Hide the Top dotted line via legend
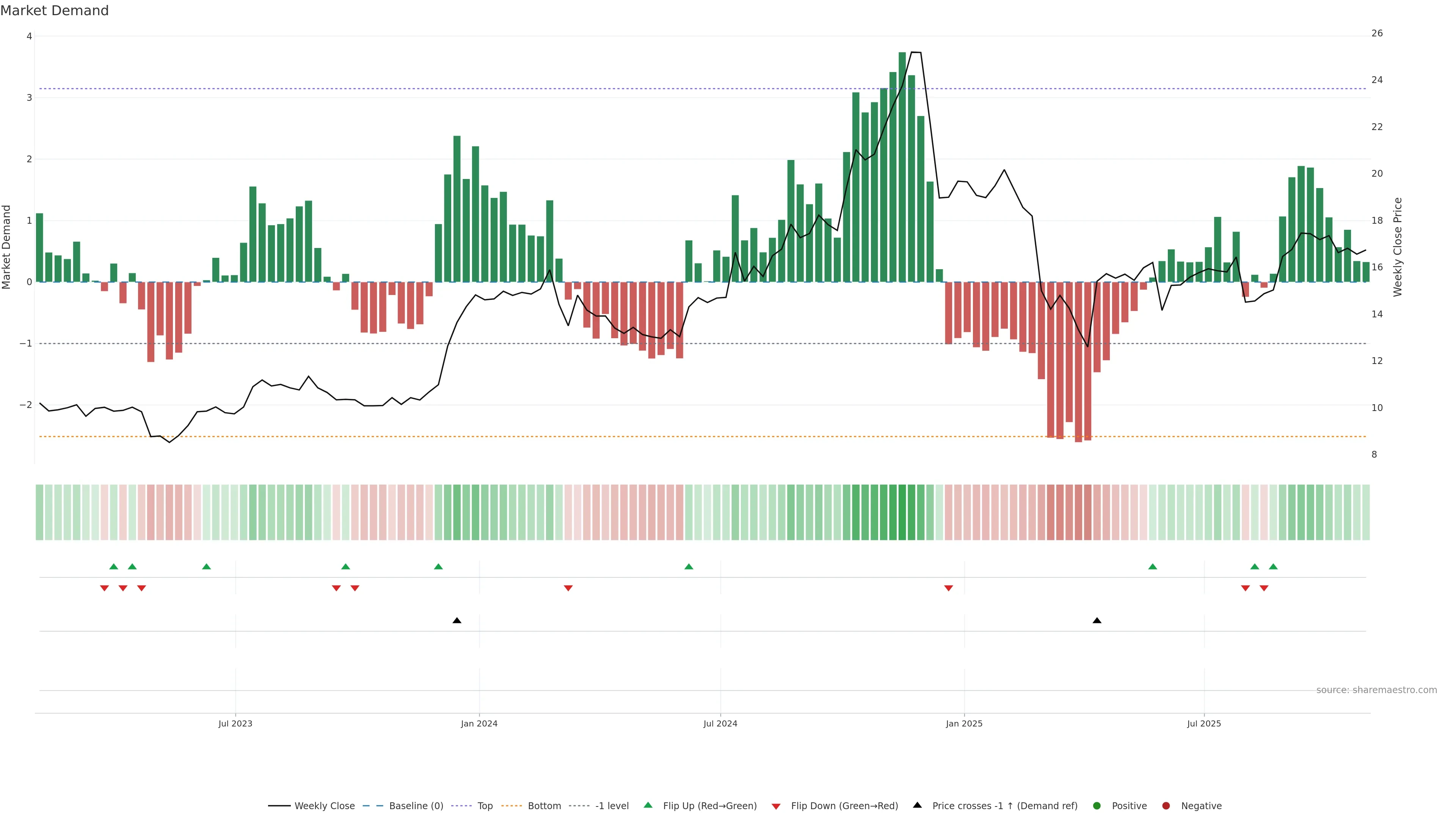 click(485, 805)
